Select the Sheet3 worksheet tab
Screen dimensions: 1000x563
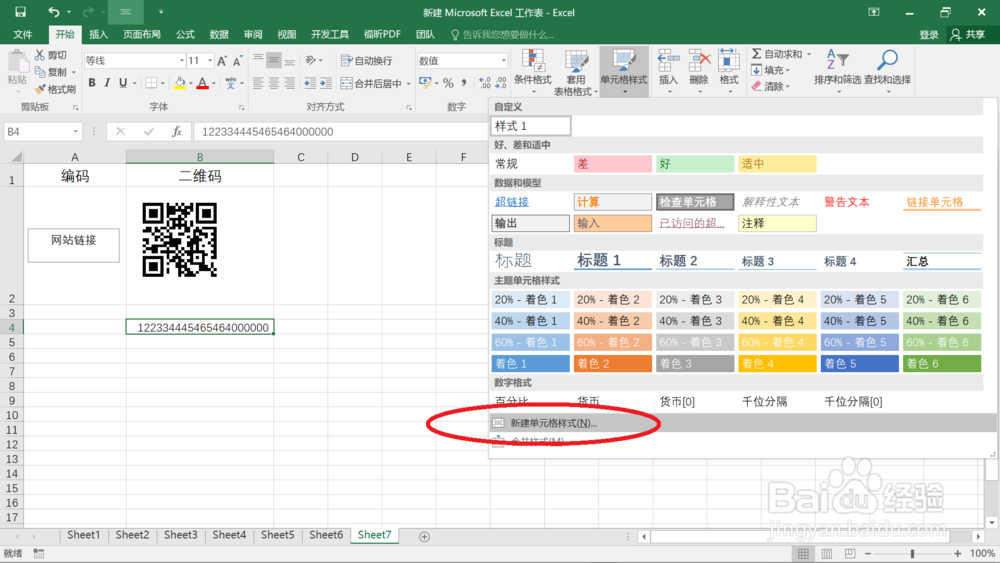click(x=180, y=535)
